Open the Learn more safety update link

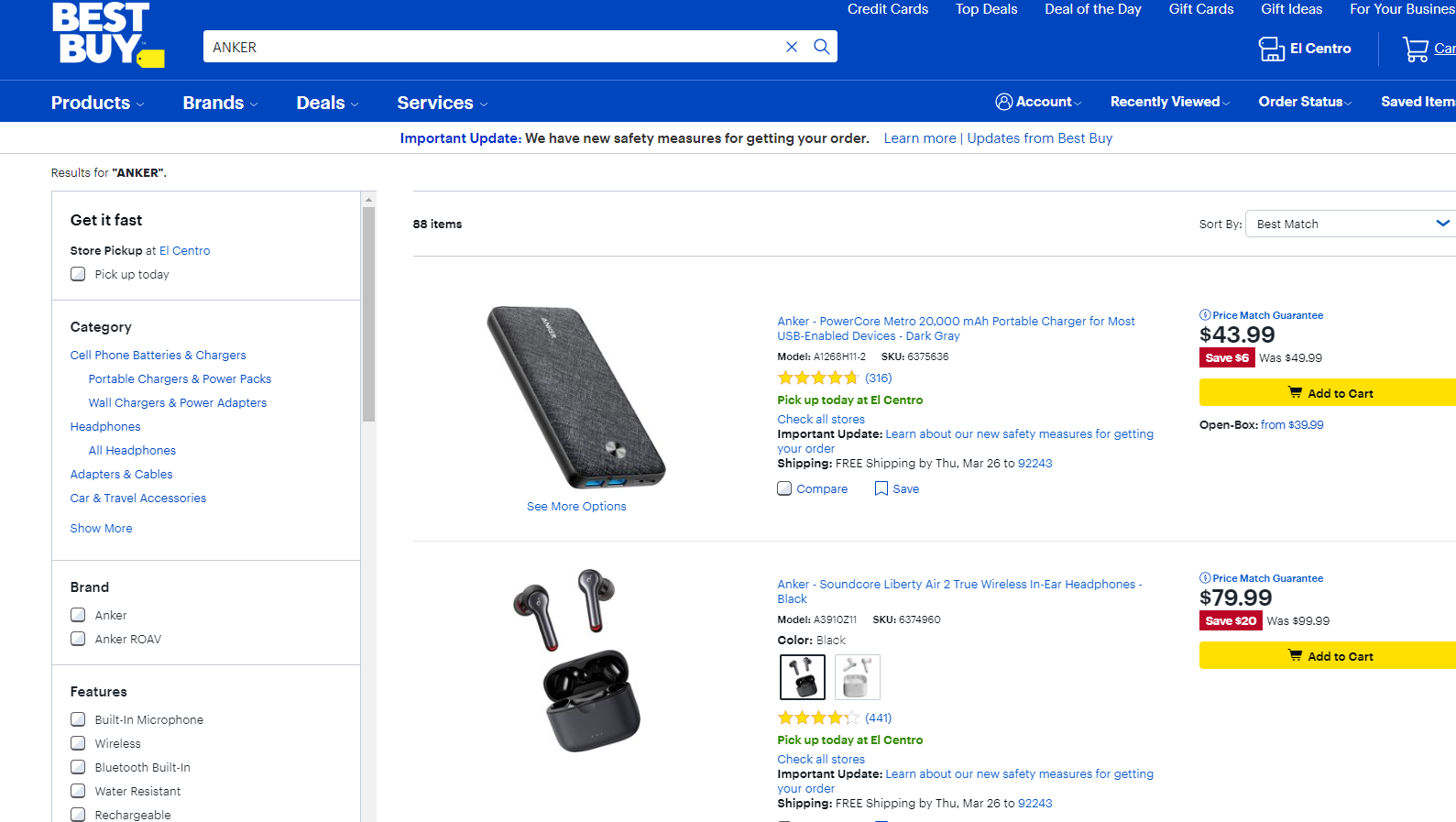click(920, 138)
